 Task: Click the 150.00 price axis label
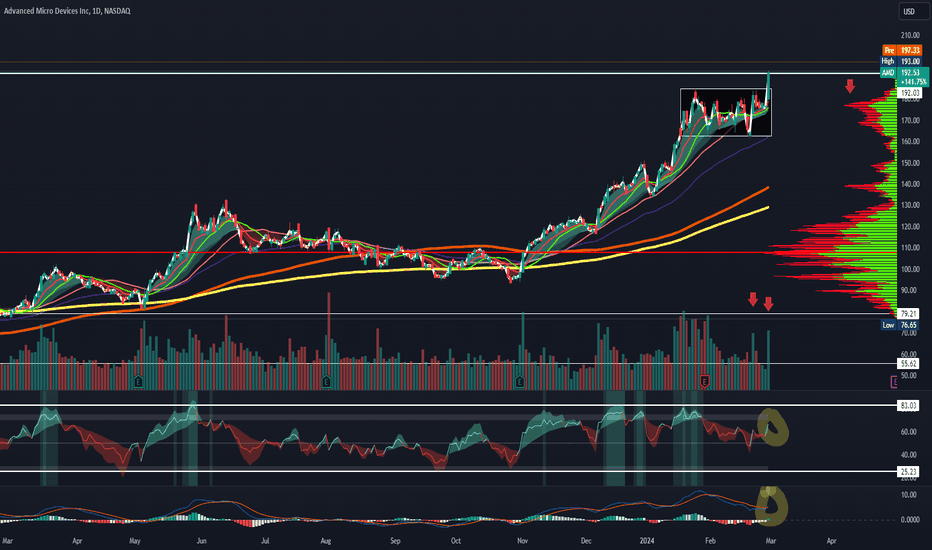point(910,163)
